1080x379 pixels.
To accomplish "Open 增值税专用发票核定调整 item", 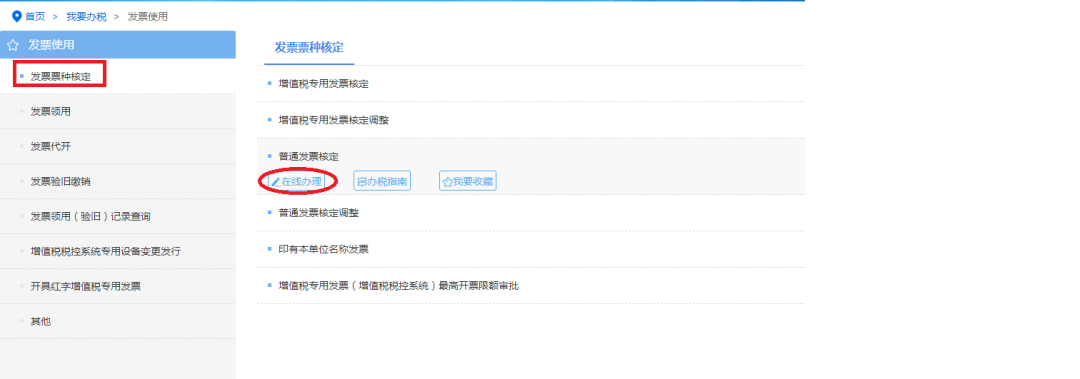I will click(x=333, y=119).
